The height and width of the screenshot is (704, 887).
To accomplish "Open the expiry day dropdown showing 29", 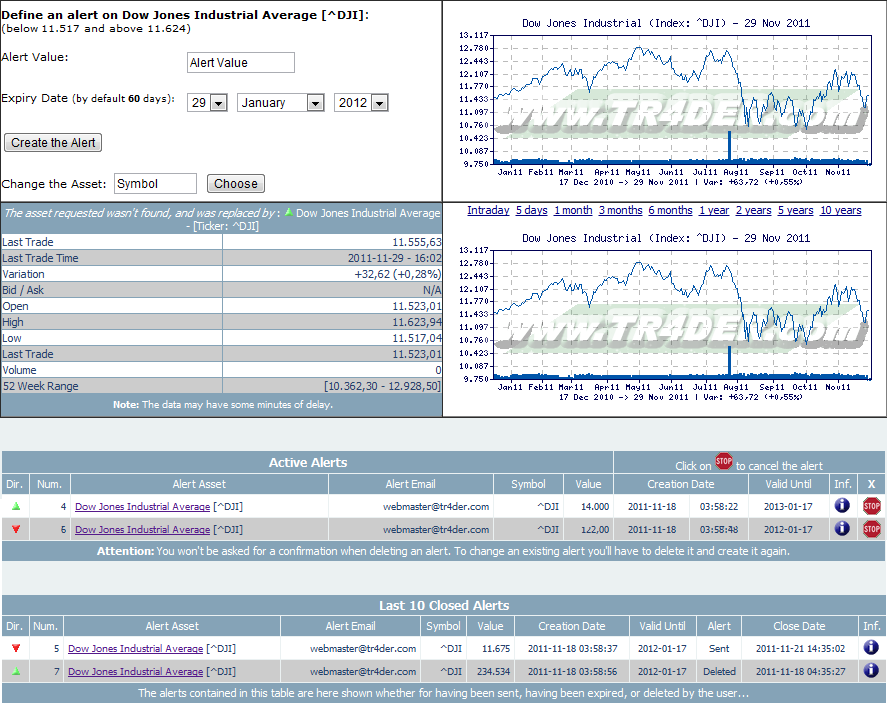I will 207,102.
